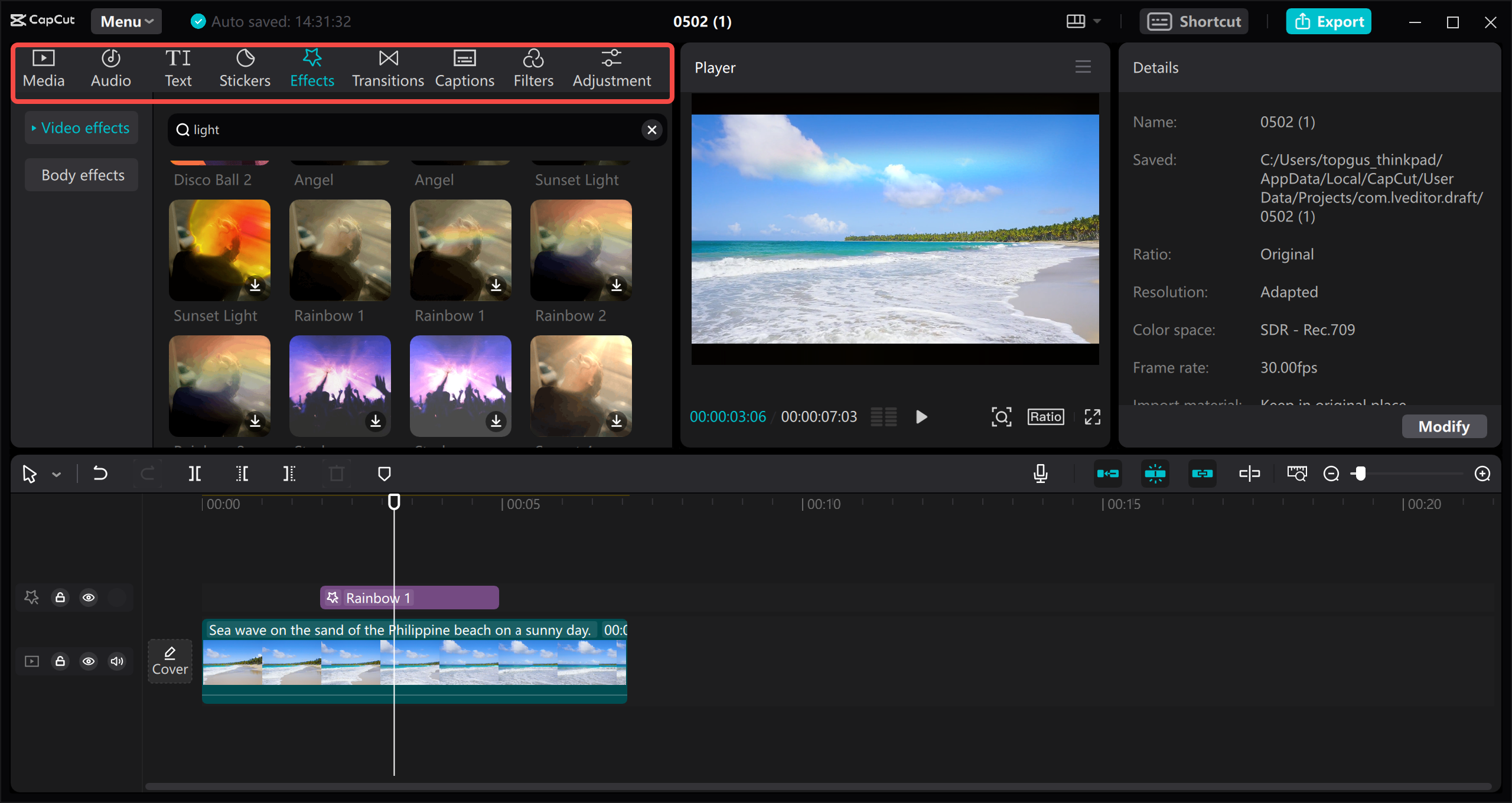Image resolution: width=1512 pixels, height=803 pixels.
Task: Start voiceover recording with the microphone icon
Action: point(1041,473)
